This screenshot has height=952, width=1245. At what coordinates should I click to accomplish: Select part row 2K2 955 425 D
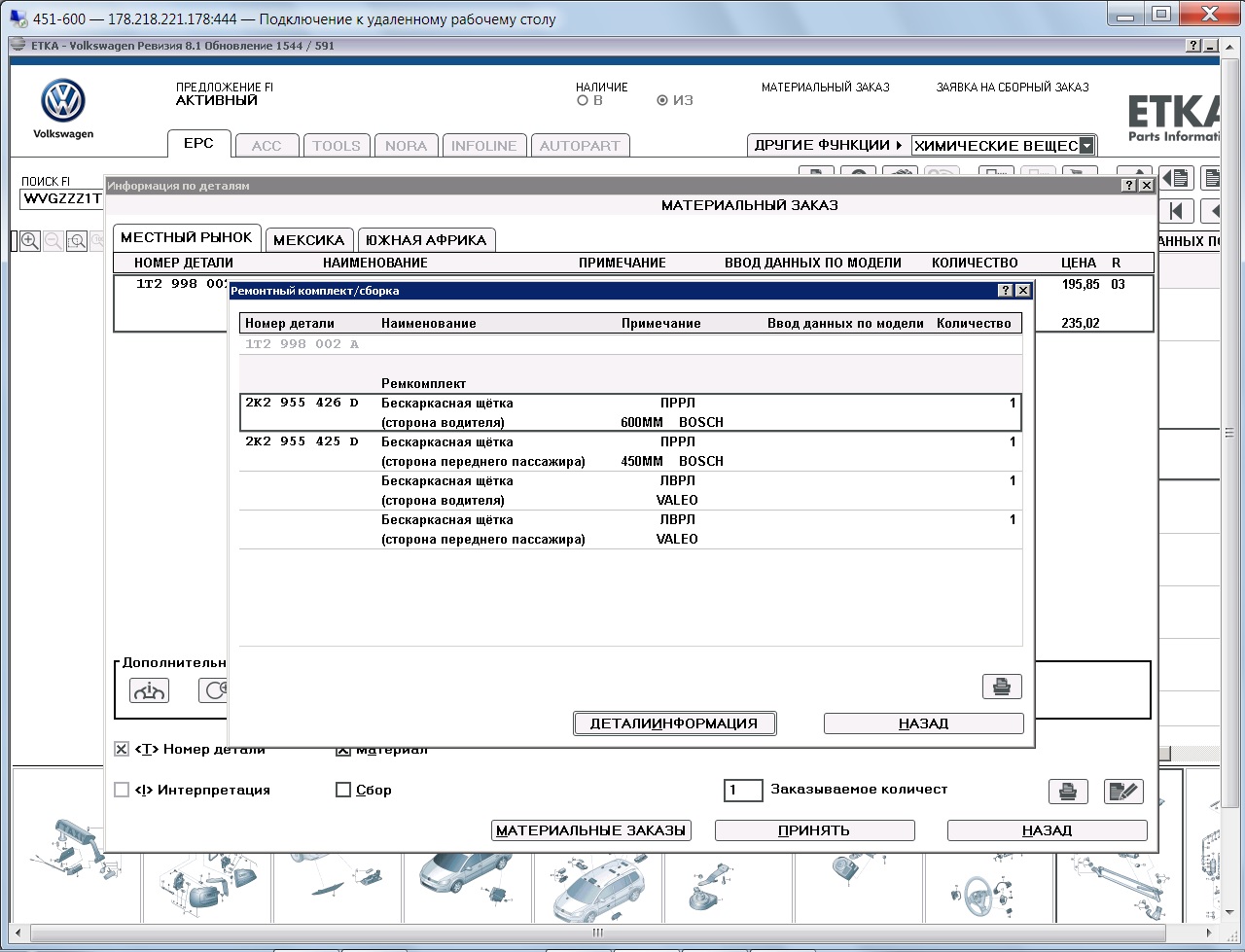[630, 451]
